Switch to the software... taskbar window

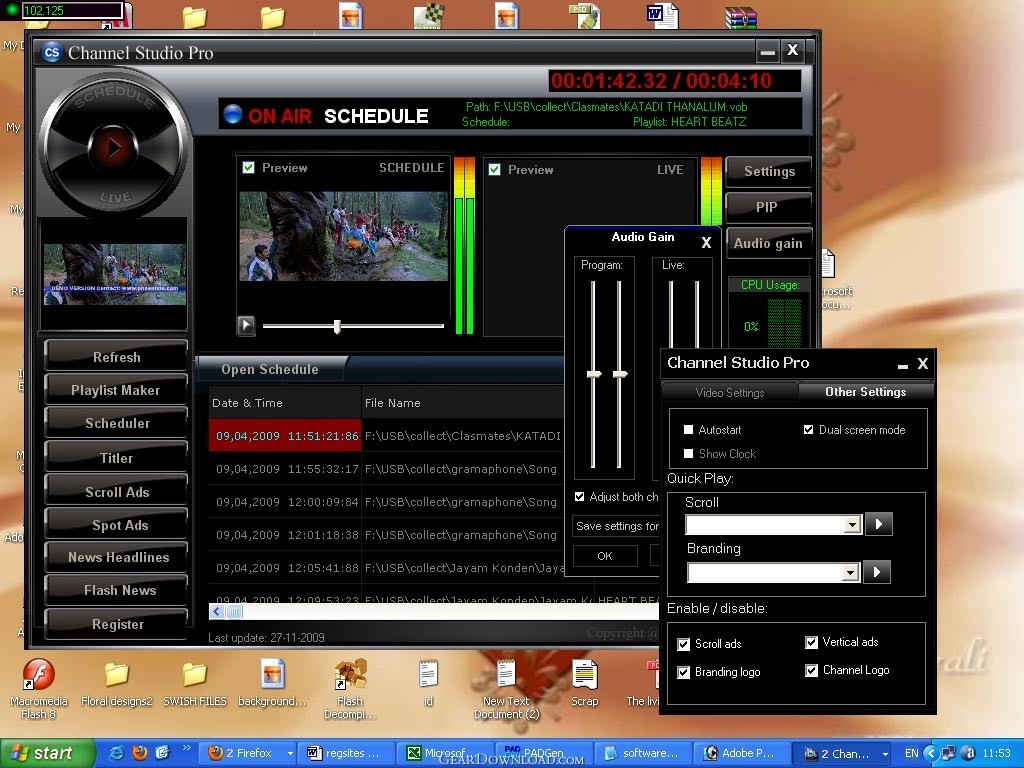click(x=643, y=754)
